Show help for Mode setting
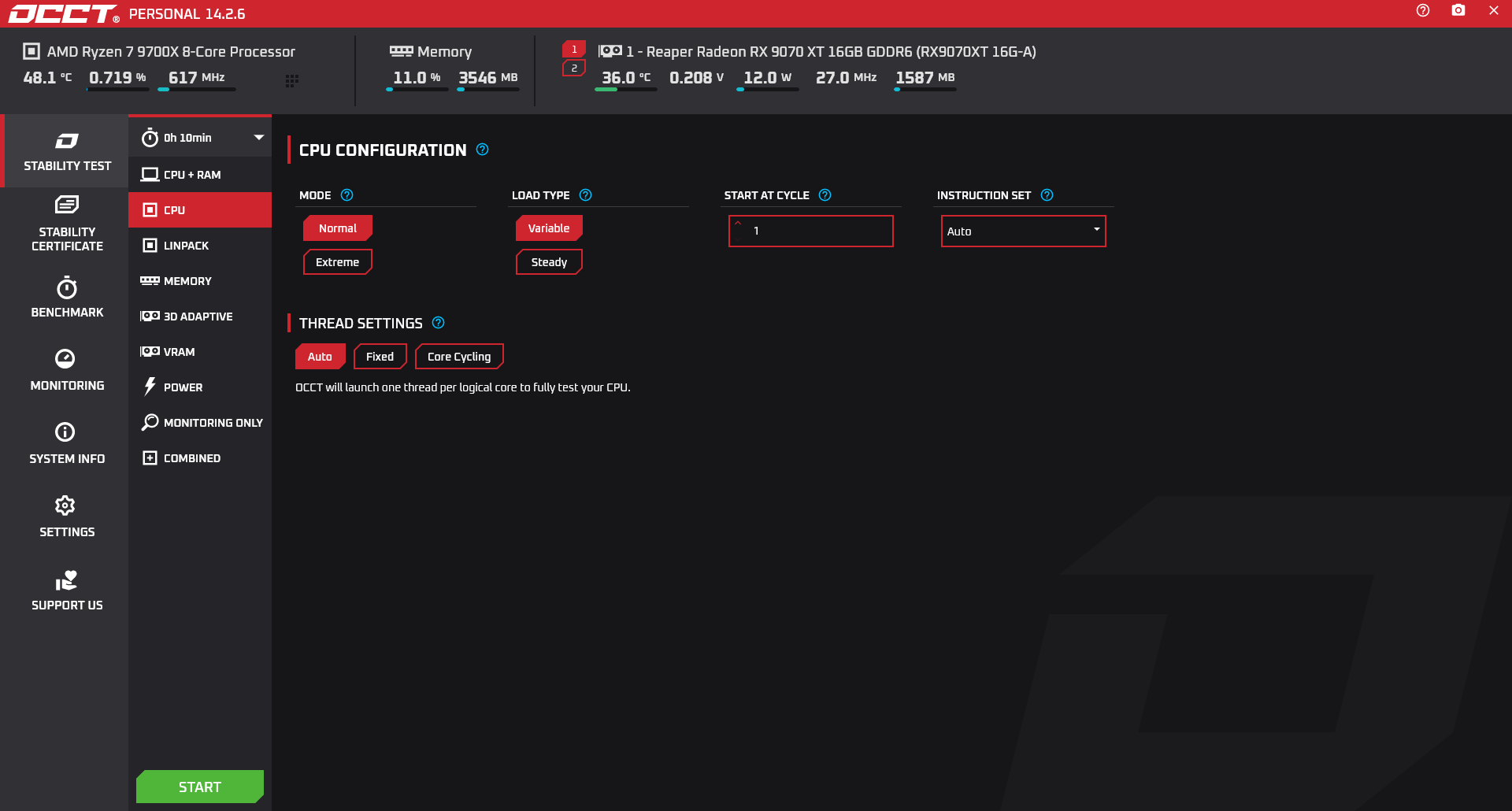 347,195
